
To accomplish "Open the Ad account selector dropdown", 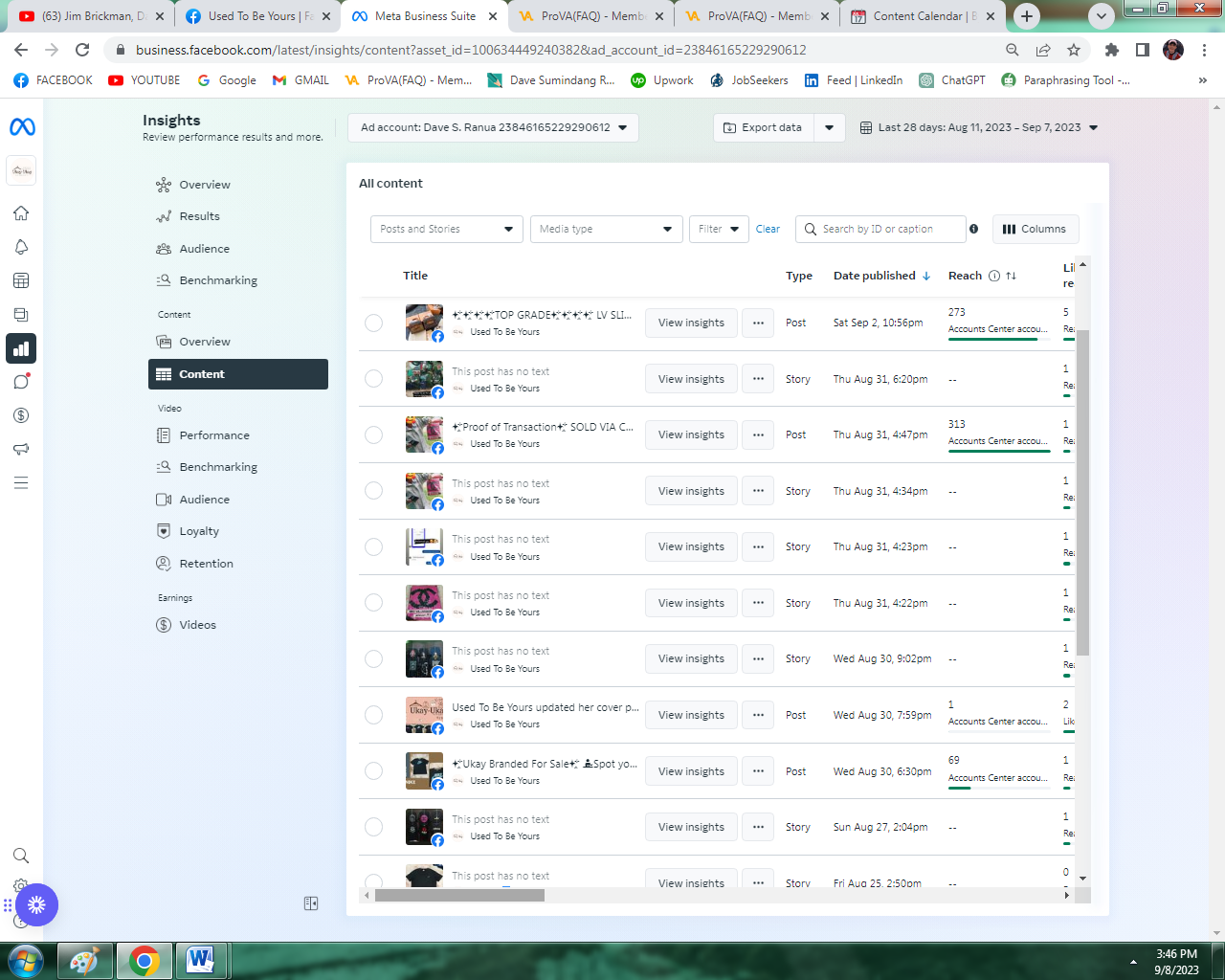I will coord(493,126).
